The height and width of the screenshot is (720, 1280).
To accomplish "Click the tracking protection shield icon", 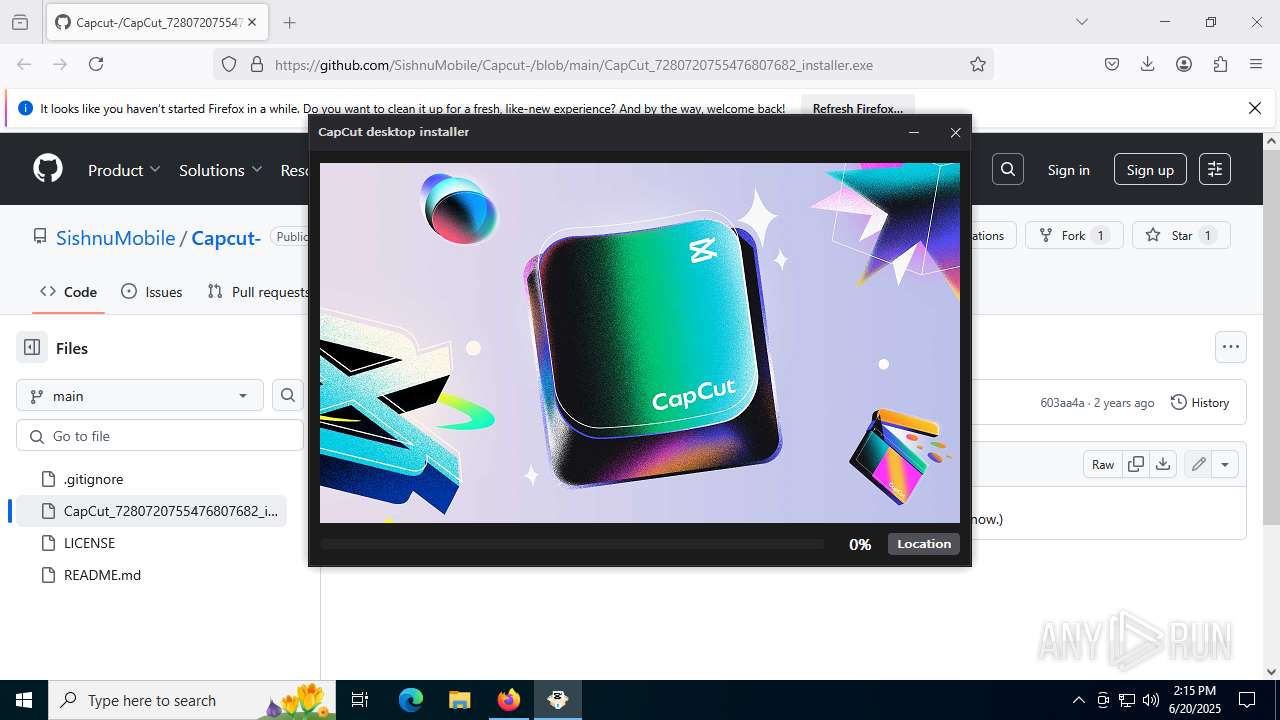I will (229, 64).
